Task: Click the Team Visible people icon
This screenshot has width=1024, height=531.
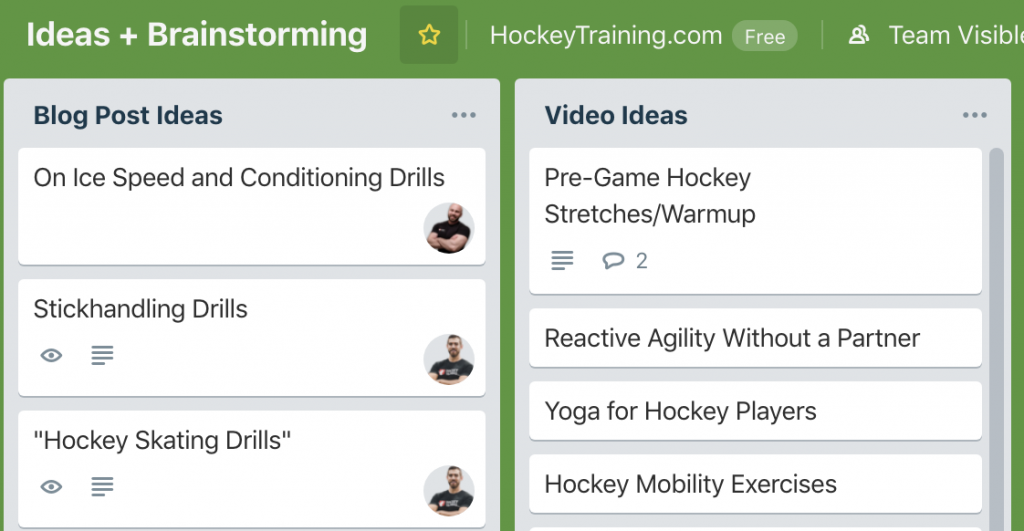Action: 858,35
